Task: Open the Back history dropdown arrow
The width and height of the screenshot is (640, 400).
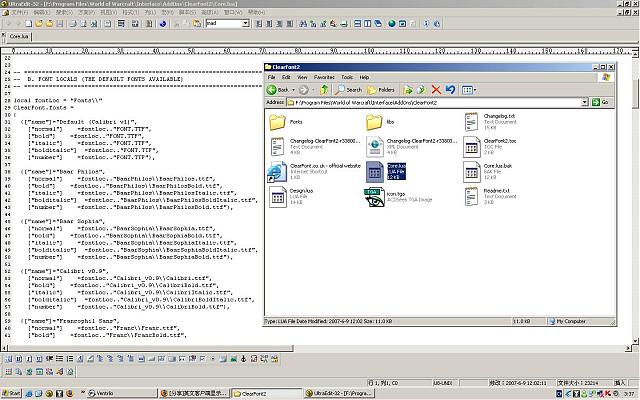Action: 293,89
